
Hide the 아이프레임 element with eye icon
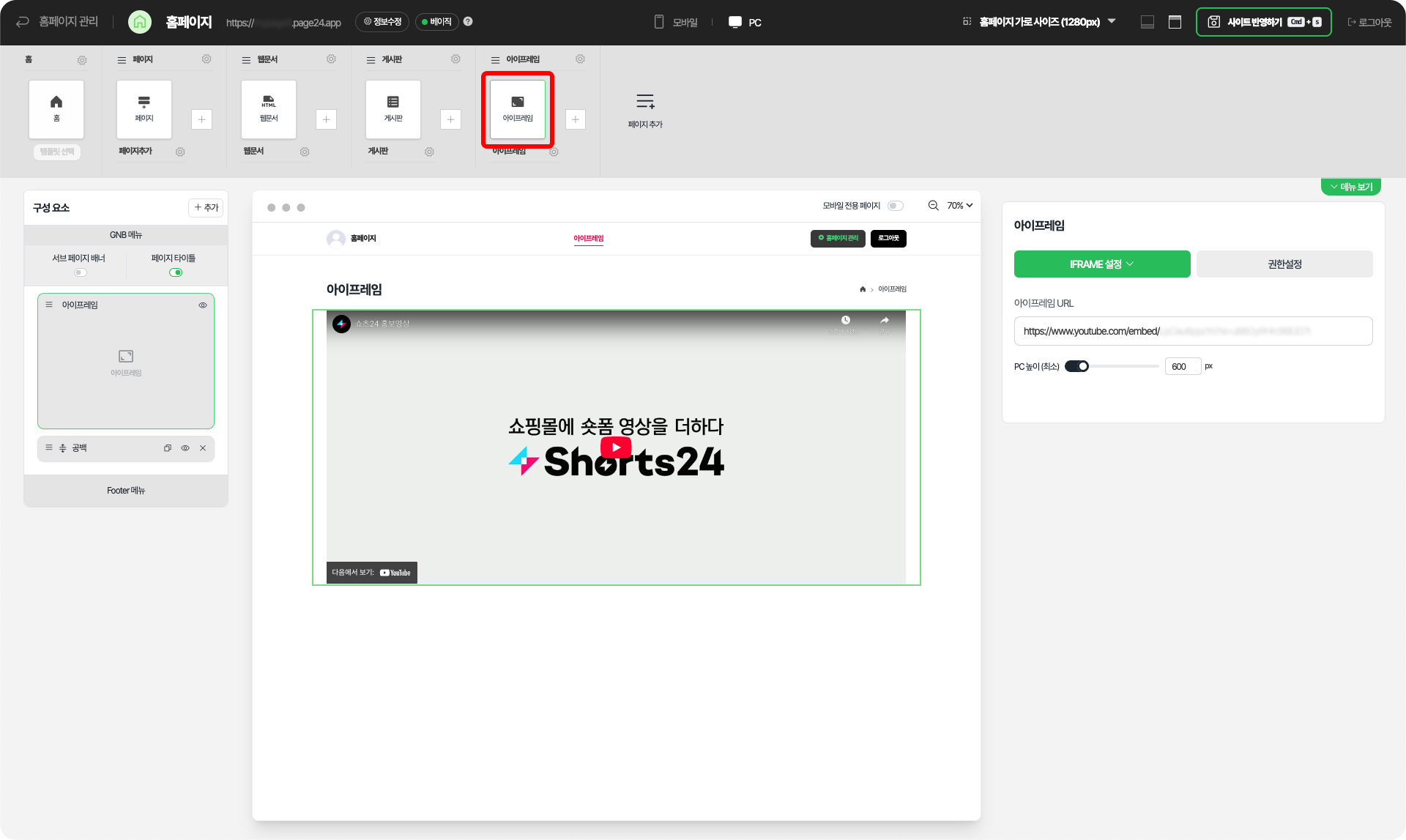tap(203, 305)
